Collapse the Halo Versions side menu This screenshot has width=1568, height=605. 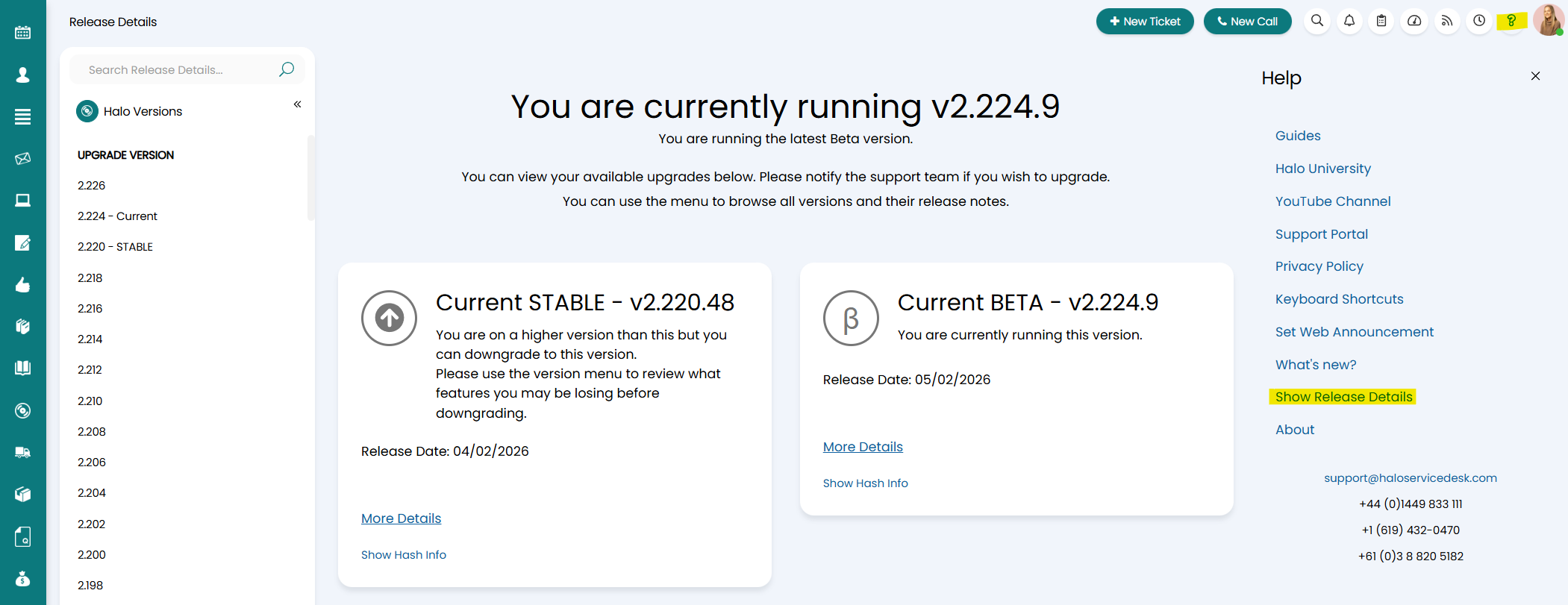tap(297, 104)
